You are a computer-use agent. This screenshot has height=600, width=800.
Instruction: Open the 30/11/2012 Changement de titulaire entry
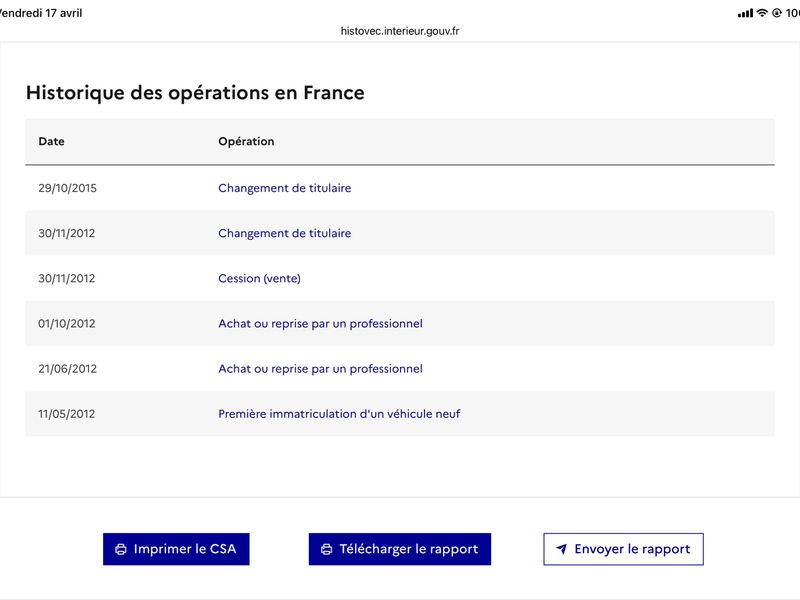[x=285, y=233]
